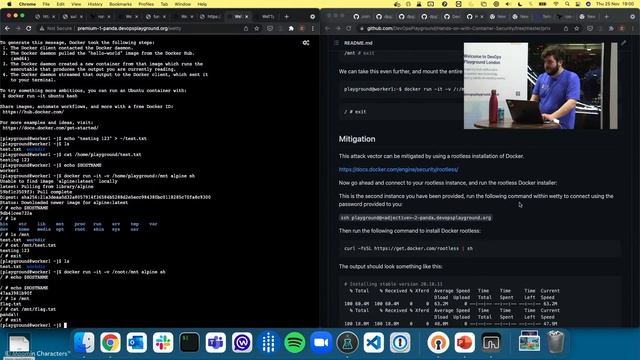The height and width of the screenshot is (360, 640).
Task: Open Chrome three-dot menu in GitHub window
Action: point(633,29)
